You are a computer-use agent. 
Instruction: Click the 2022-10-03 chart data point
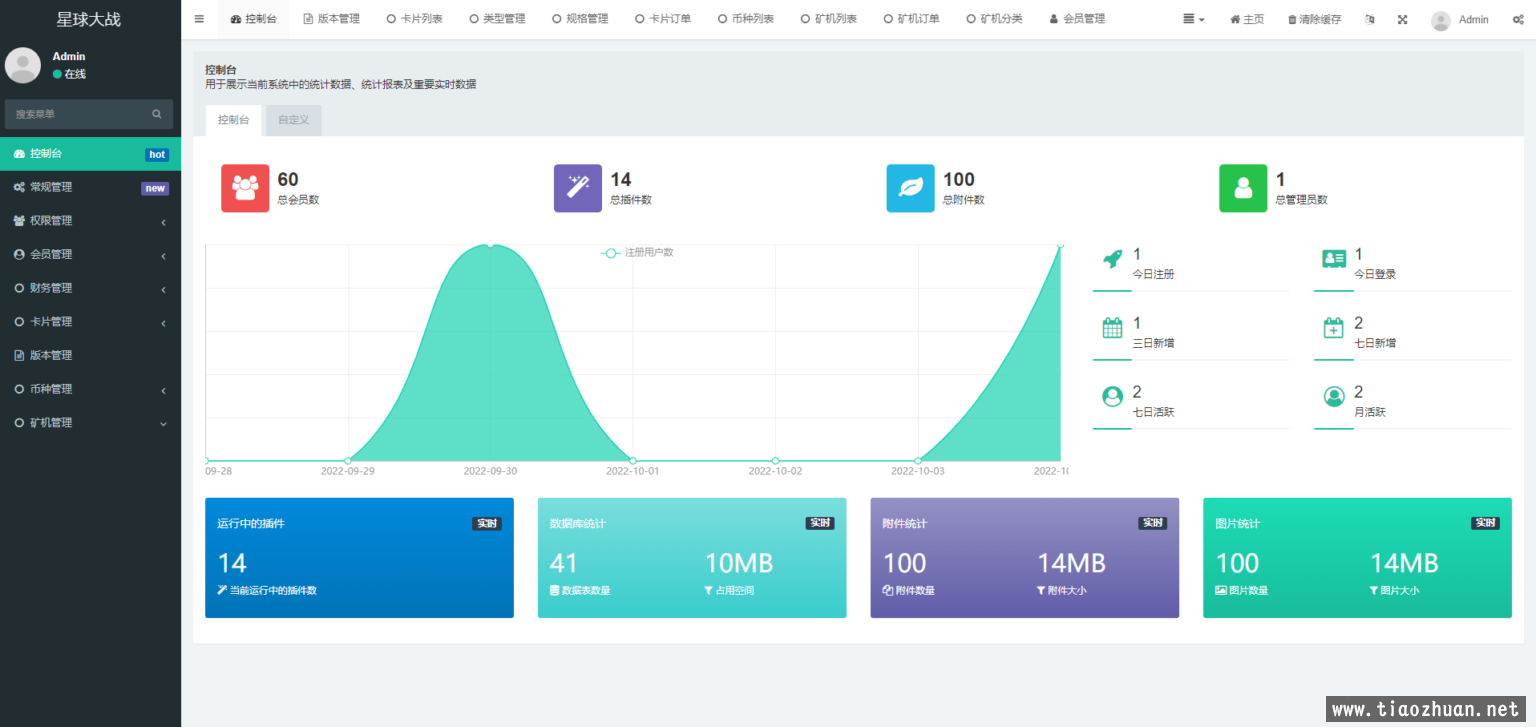918,461
